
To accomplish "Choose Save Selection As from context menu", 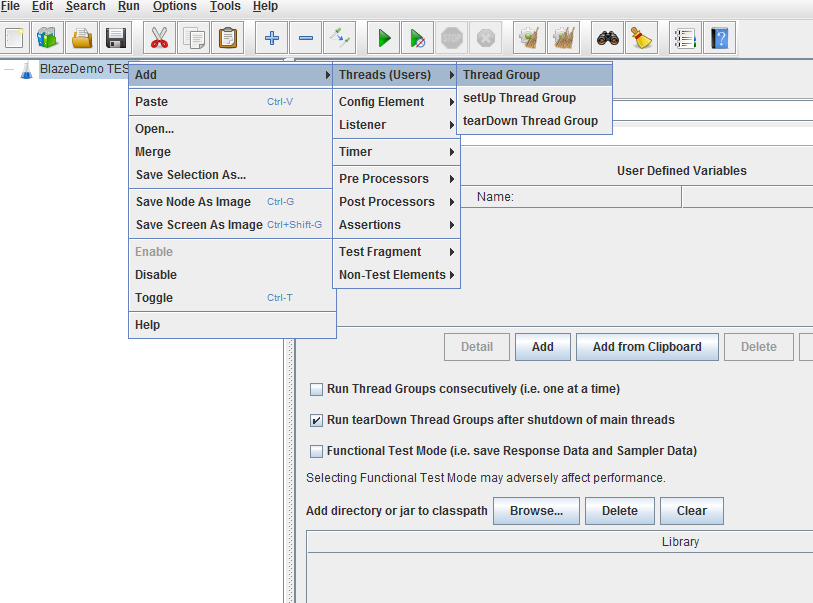I will tap(191, 175).
